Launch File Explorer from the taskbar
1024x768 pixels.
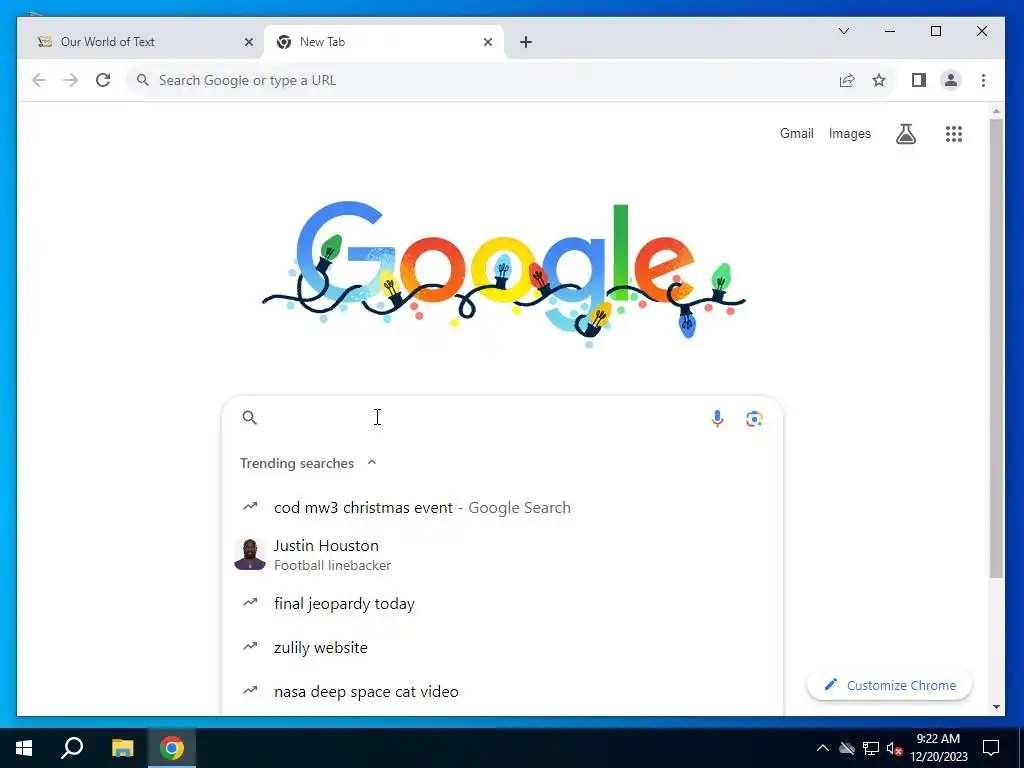click(x=122, y=748)
